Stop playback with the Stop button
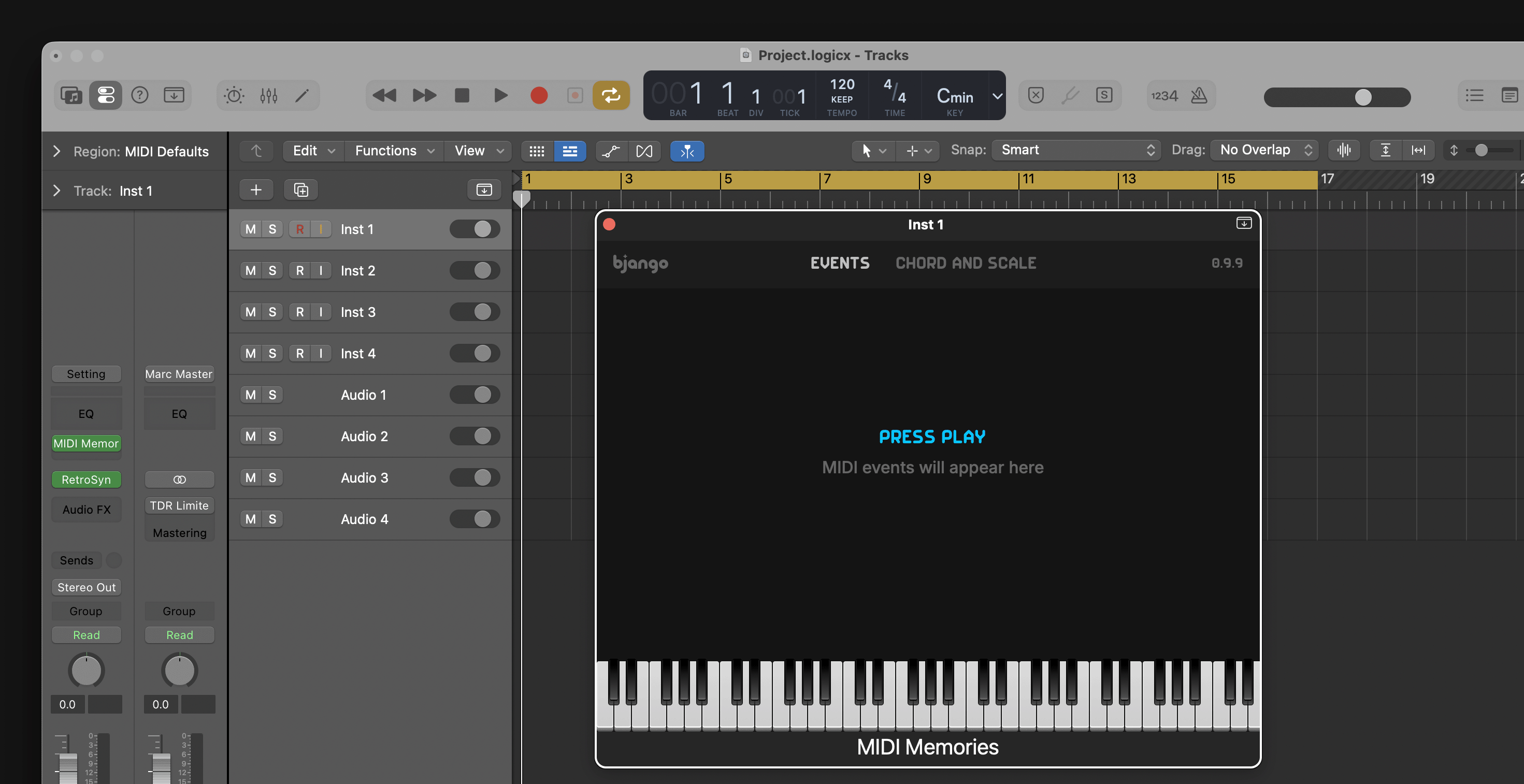The image size is (1524, 784). pyautogui.click(x=462, y=95)
